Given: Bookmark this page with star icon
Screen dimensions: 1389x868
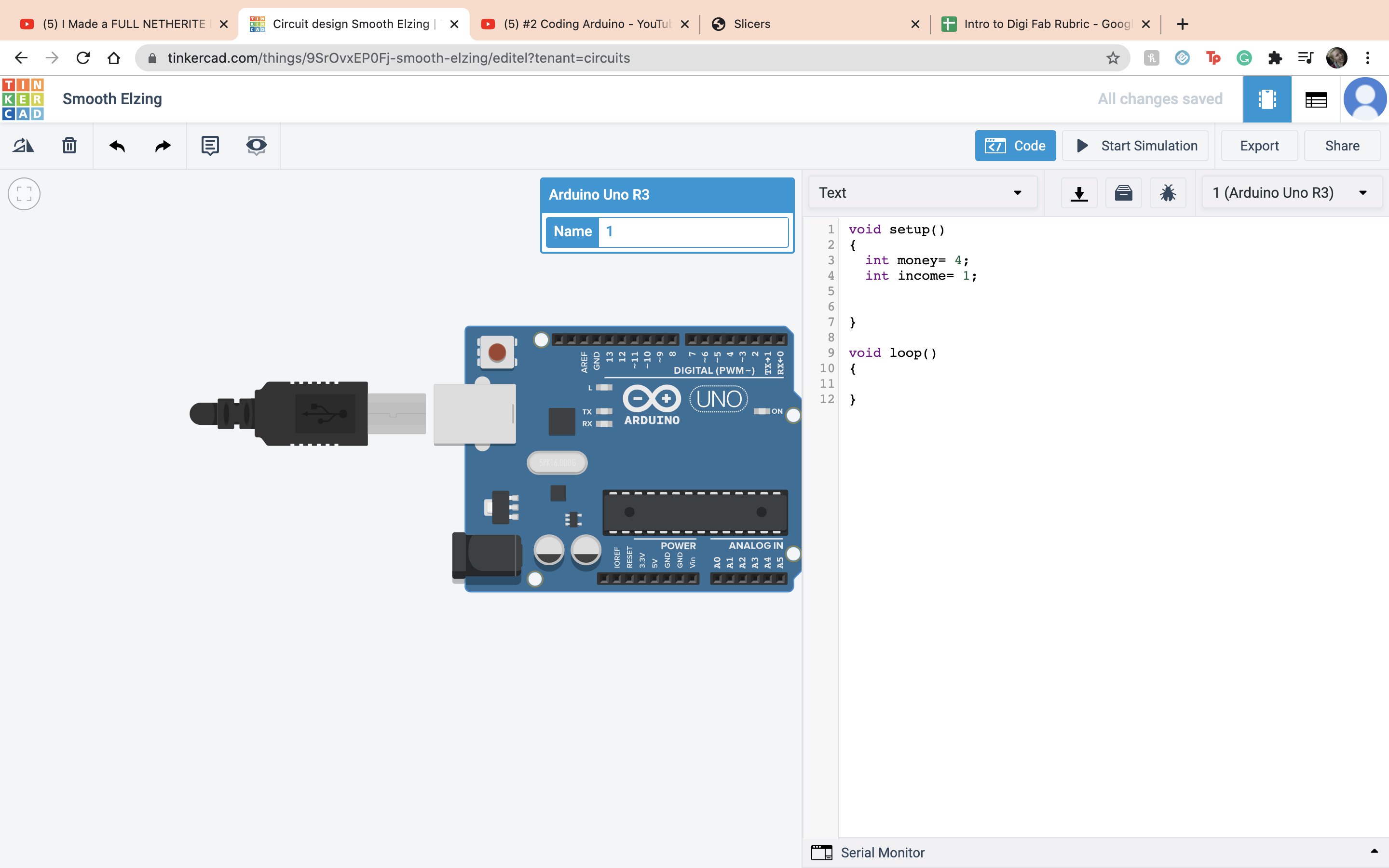Looking at the screenshot, I should (1113, 58).
